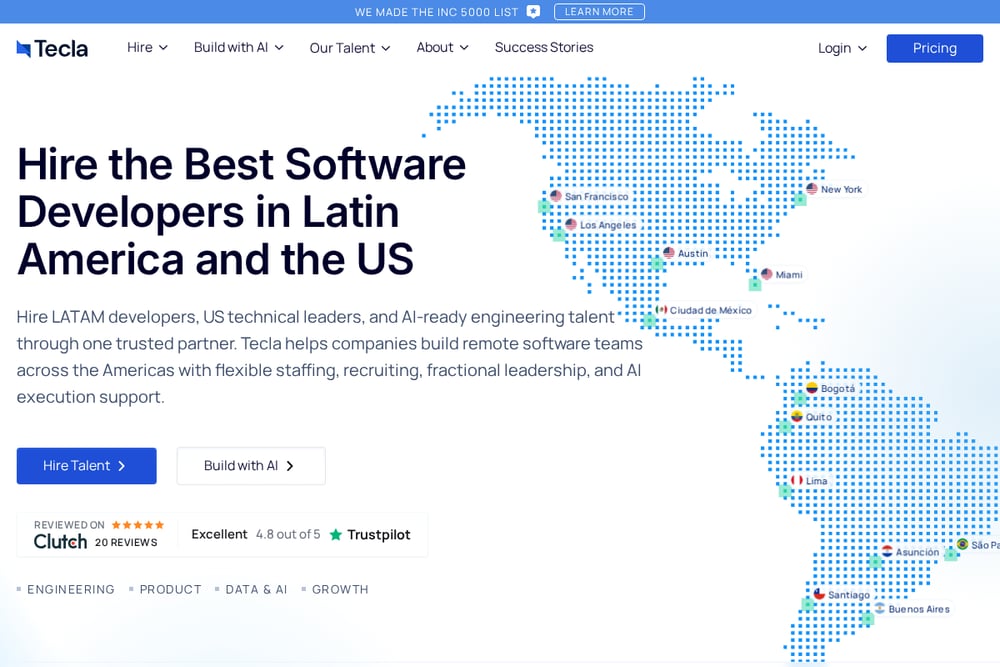Click the GROWTH category label

click(x=340, y=589)
